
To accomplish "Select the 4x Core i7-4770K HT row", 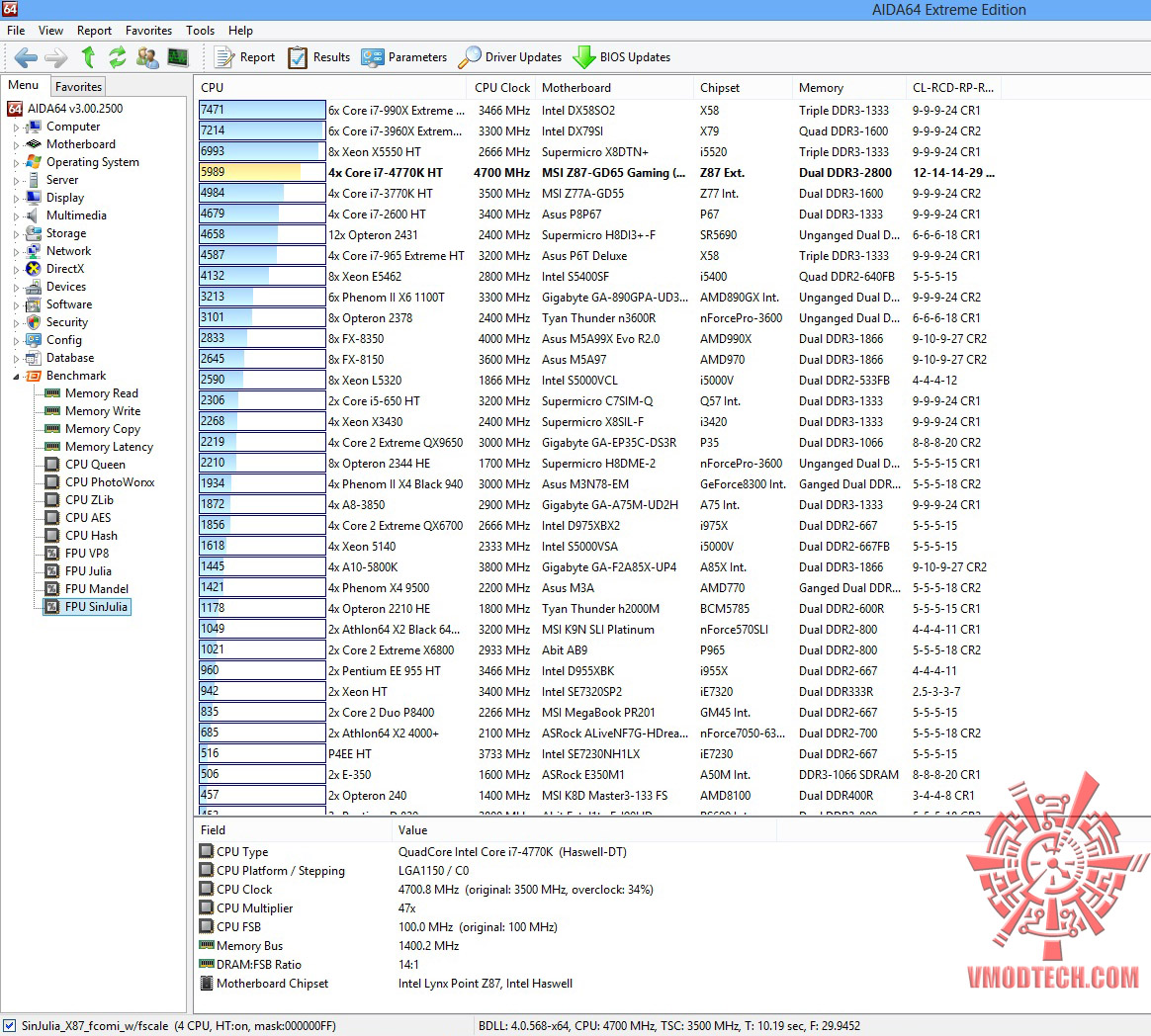I will [598, 172].
